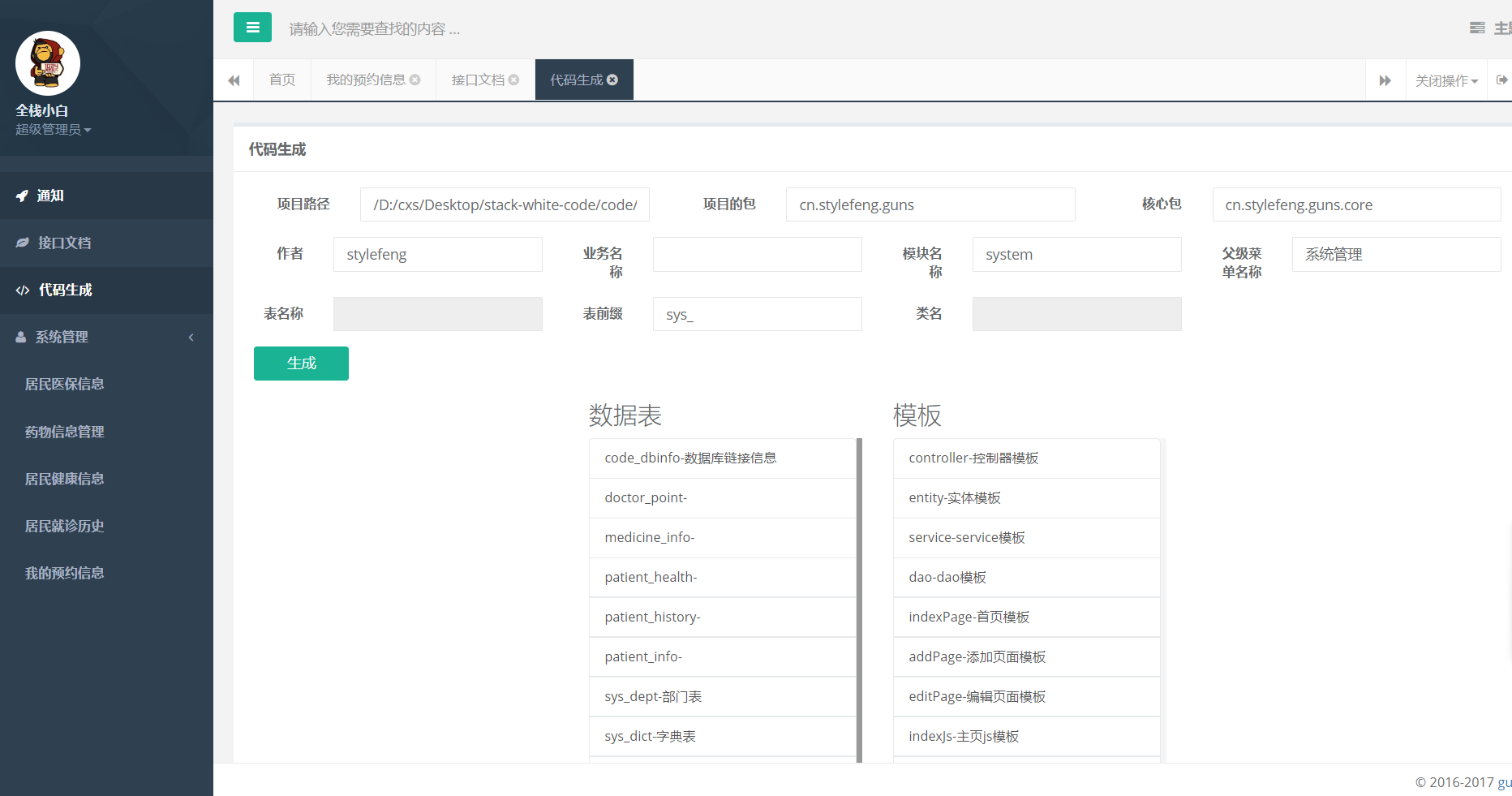Click the green 生成 button
1512x796 pixels.
click(x=301, y=364)
